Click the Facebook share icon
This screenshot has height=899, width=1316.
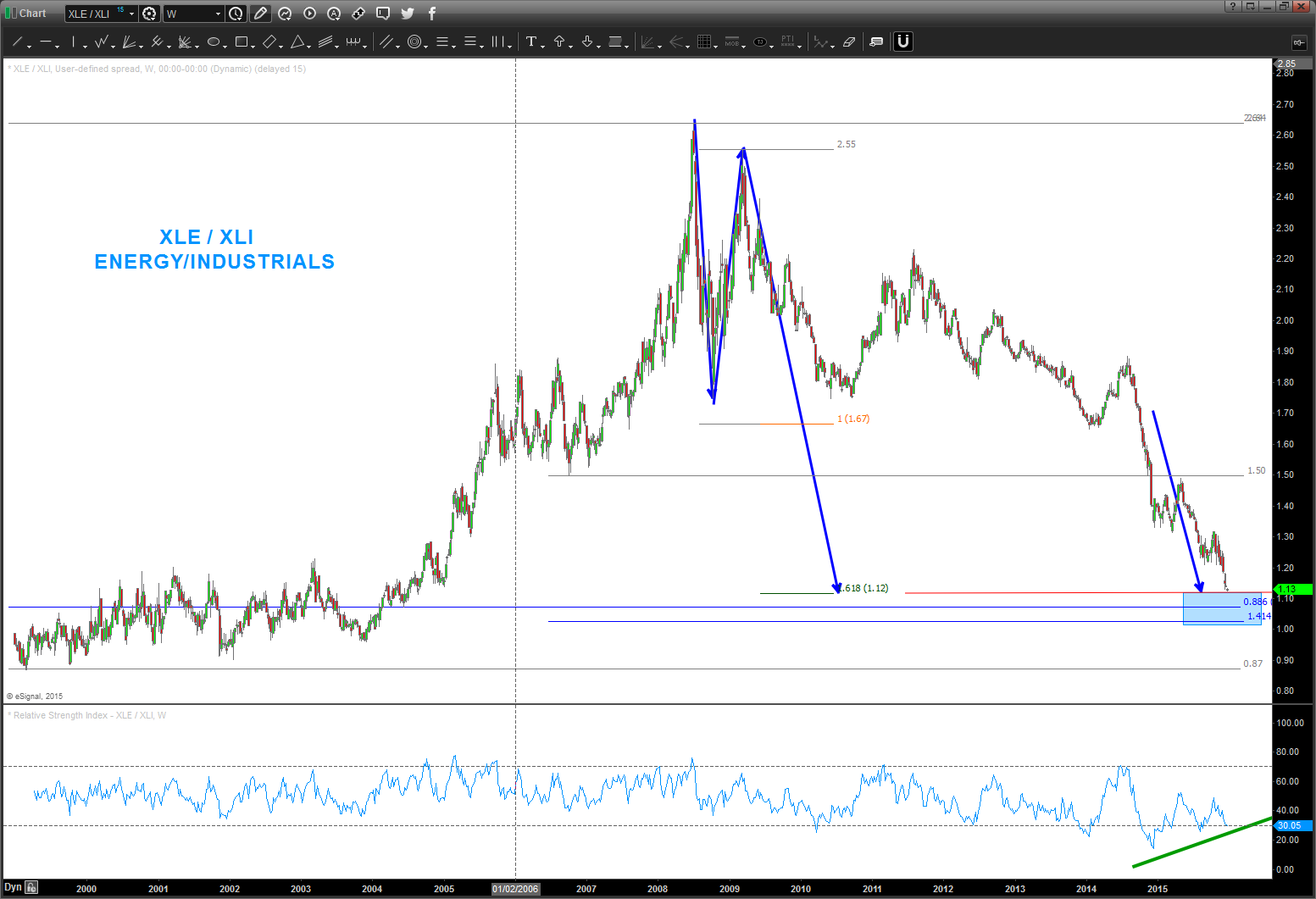[x=431, y=14]
